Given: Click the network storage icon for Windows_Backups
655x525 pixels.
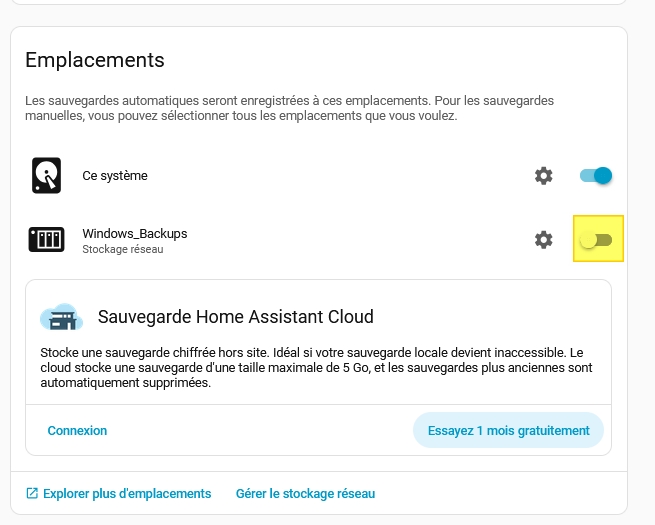Looking at the screenshot, I should pos(46,240).
